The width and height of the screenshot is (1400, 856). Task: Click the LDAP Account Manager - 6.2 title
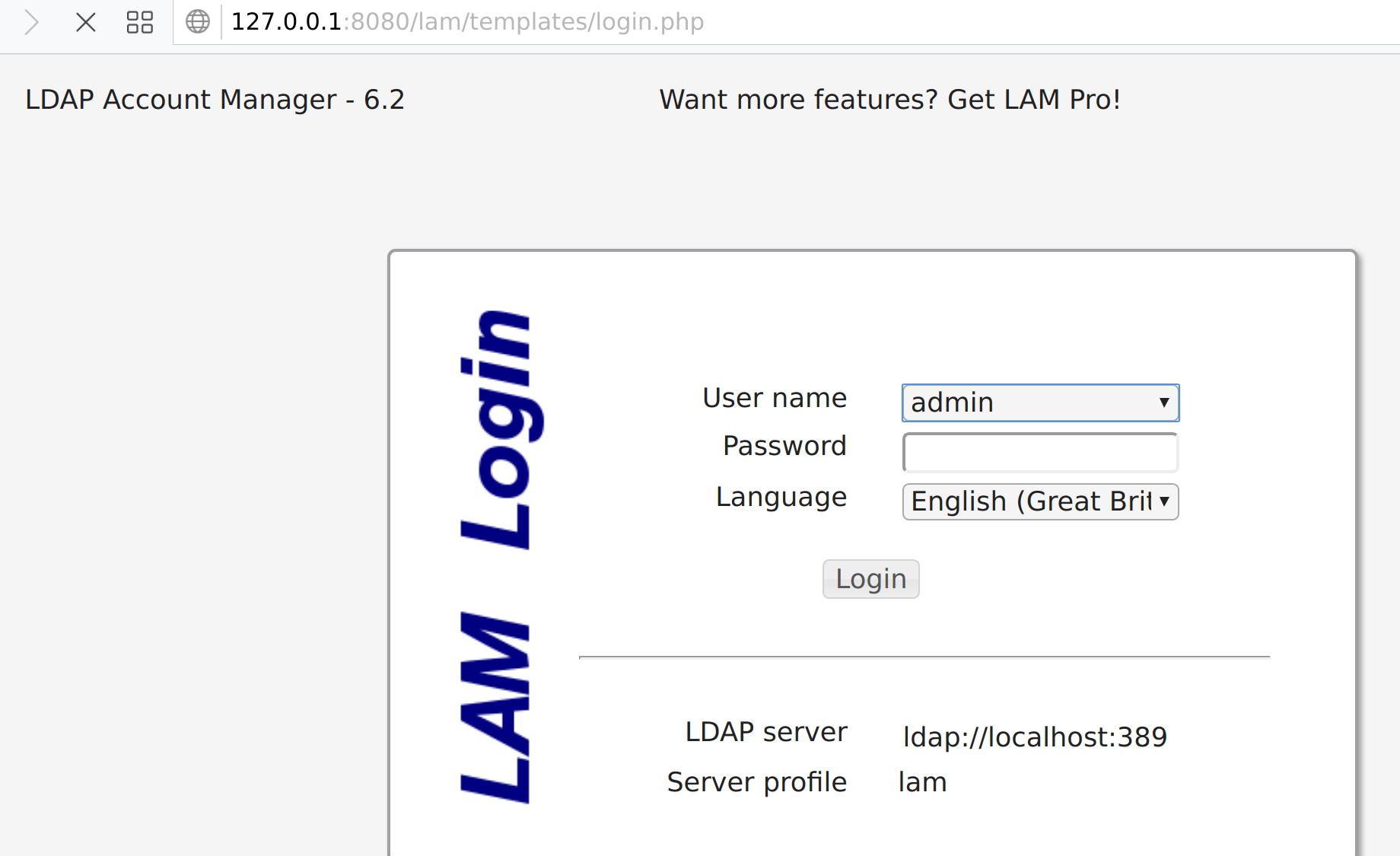(215, 100)
